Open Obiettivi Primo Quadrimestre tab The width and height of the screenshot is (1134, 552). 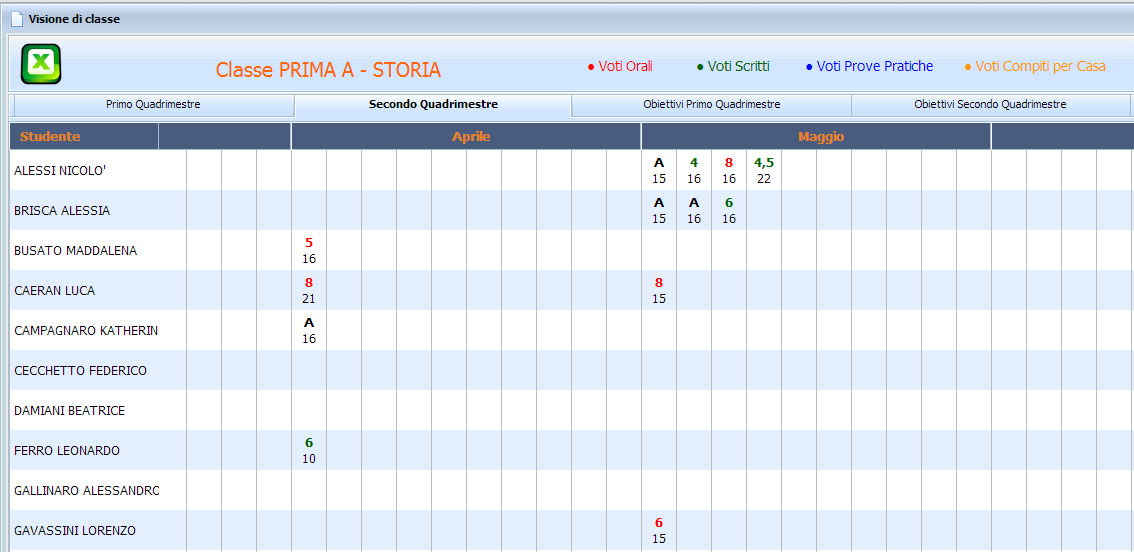711,104
